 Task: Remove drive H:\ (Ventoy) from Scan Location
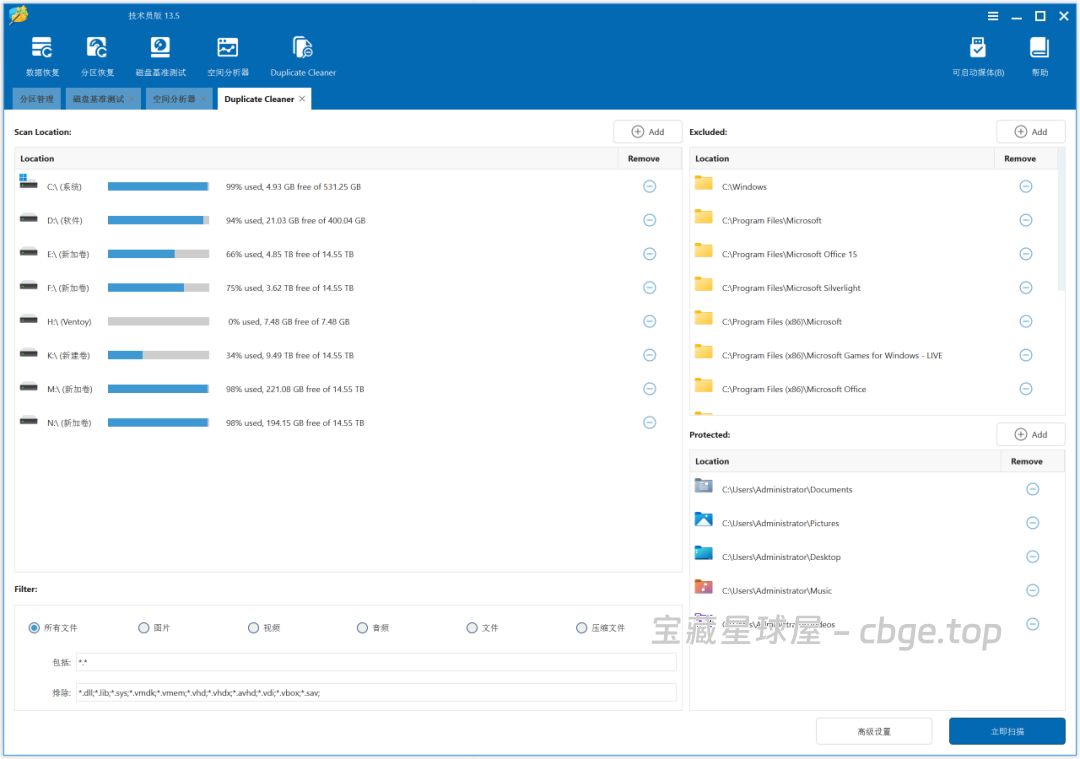[x=649, y=321]
